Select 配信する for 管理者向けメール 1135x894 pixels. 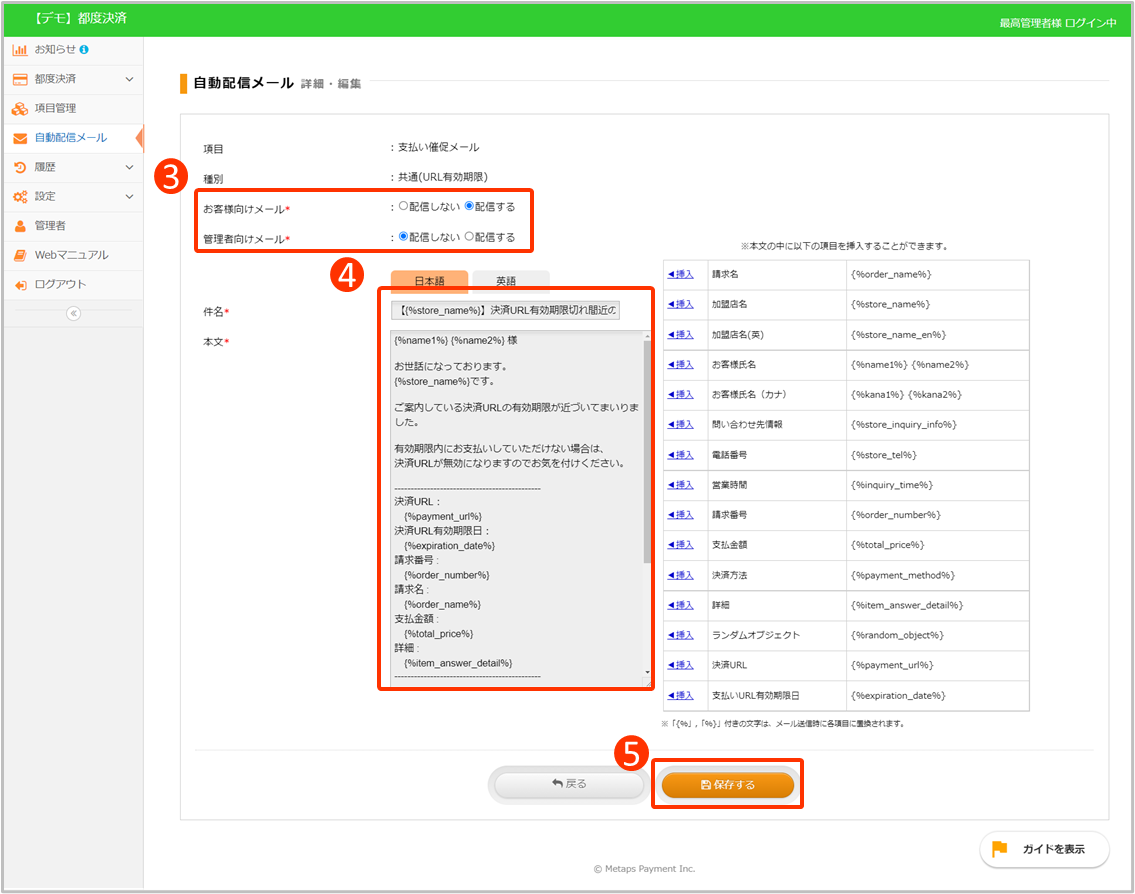470,238
